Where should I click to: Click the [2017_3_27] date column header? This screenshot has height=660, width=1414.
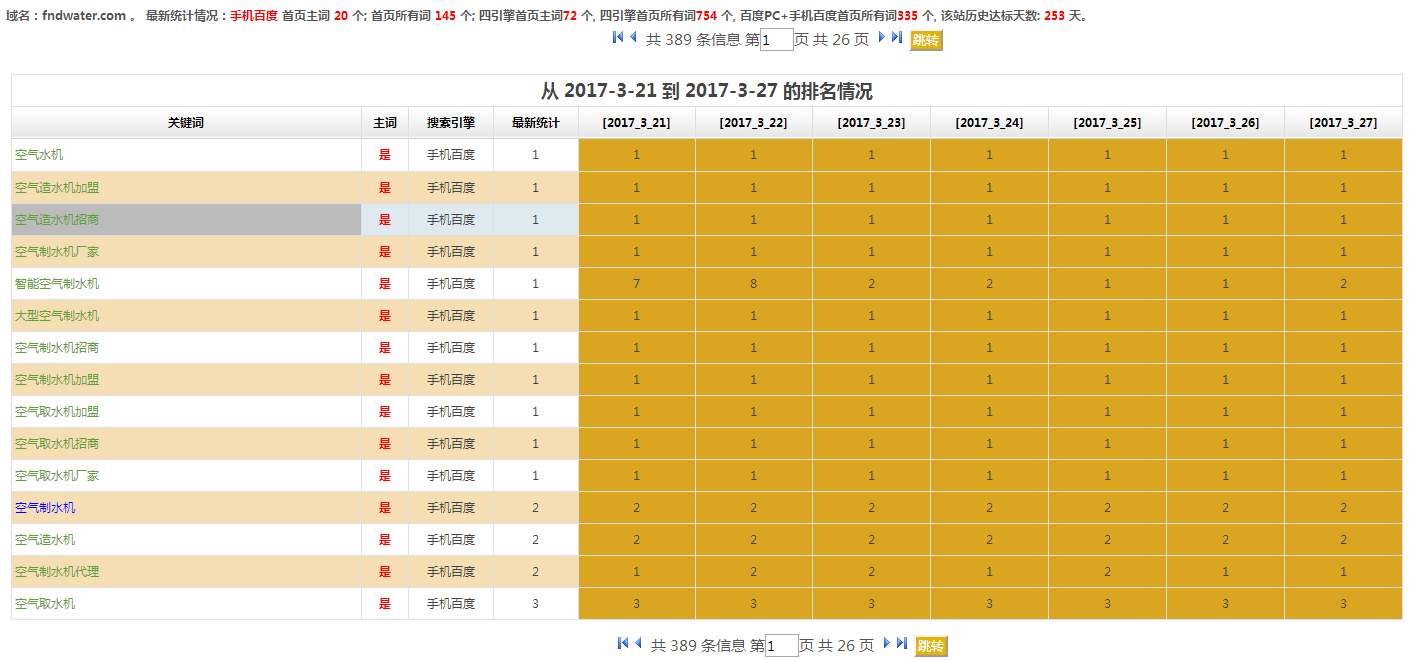(x=1343, y=123)
